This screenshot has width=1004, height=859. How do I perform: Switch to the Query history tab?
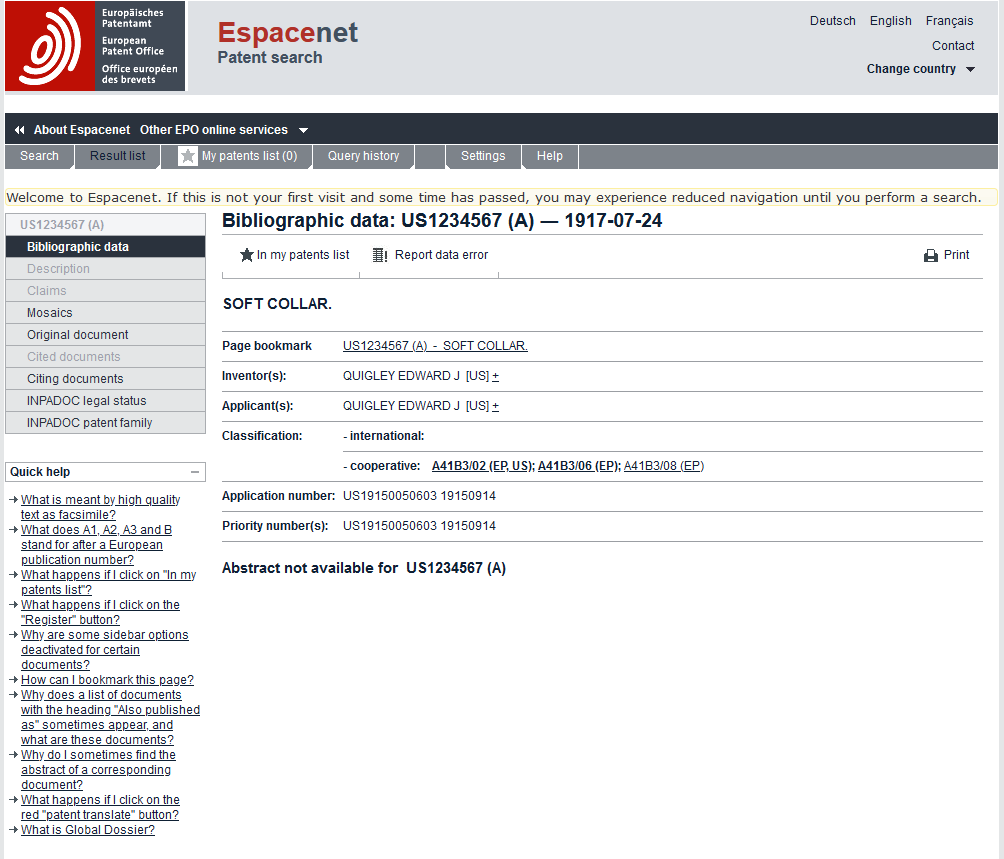(363, 156)
